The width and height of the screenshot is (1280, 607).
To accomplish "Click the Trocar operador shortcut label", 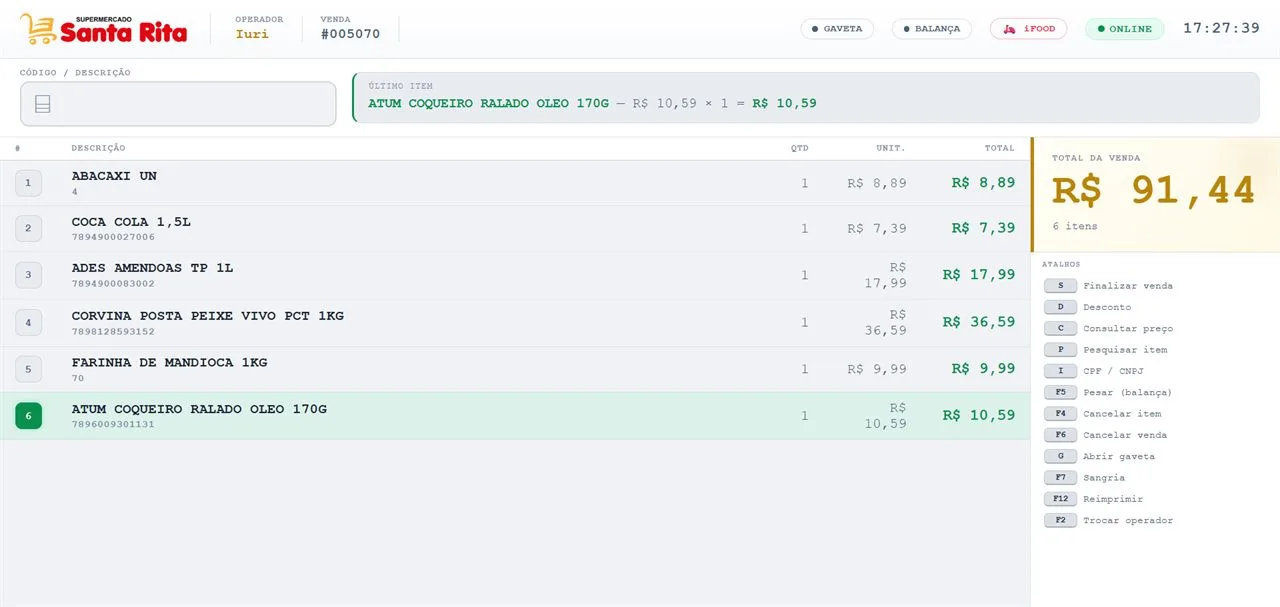I will [1128, 521].
